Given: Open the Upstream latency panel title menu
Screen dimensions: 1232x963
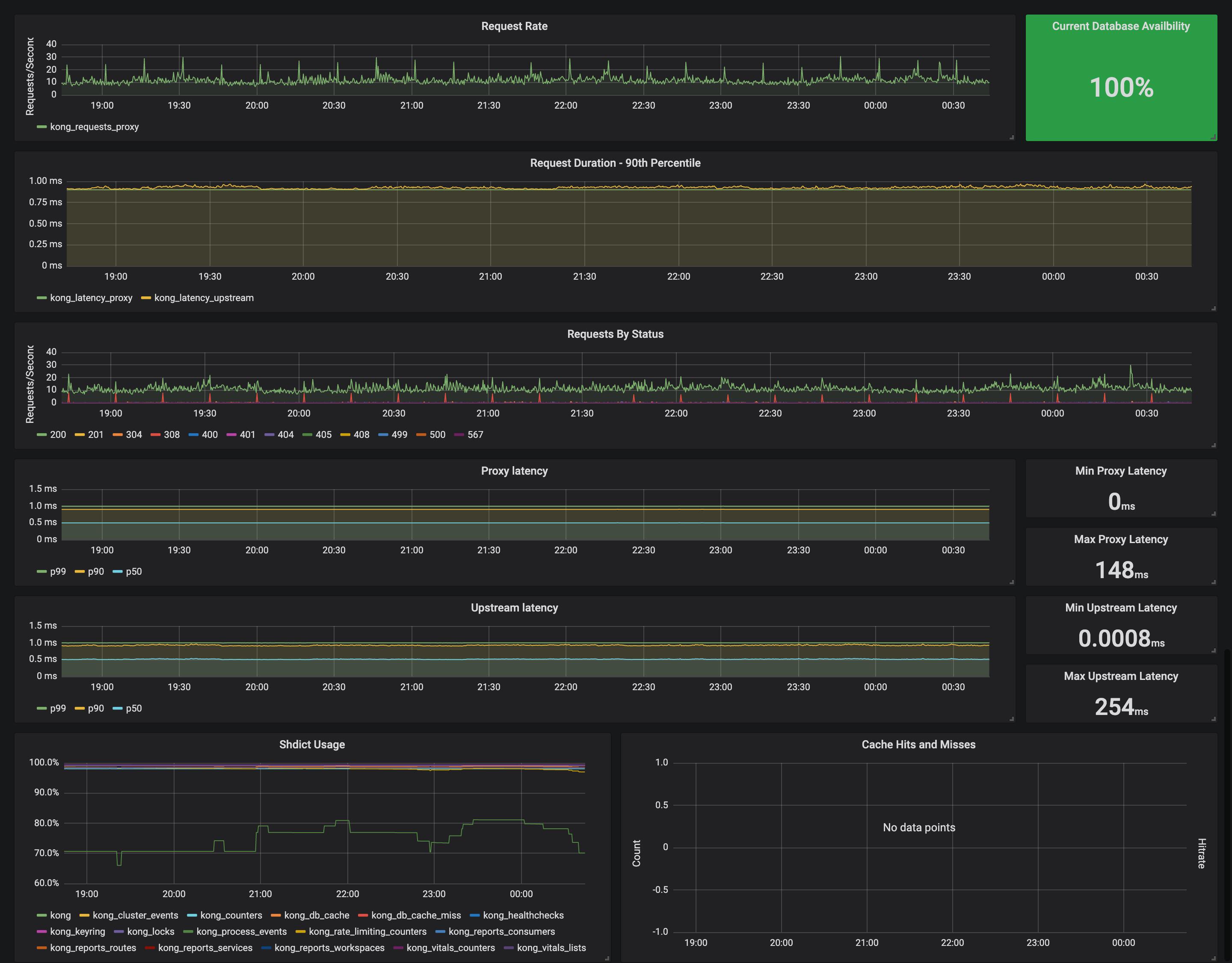Looking at the screenshot, I should [x=514, y=608].
